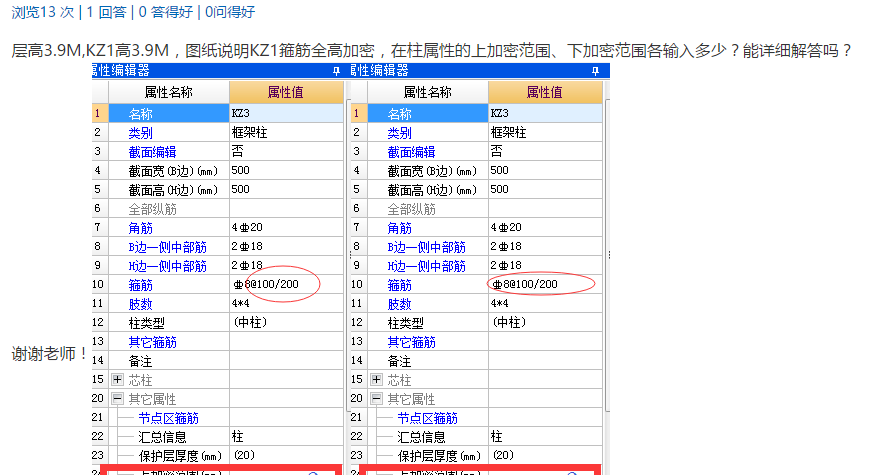Edit KZ3 name value in right panel
This screenshot has height=475, width=881.
[545, 114]
